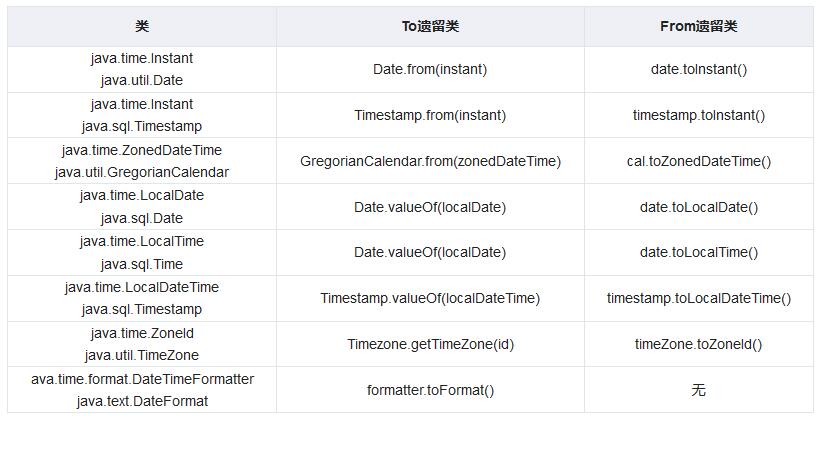Click the java.text.DateFormat text

point(141,401)
